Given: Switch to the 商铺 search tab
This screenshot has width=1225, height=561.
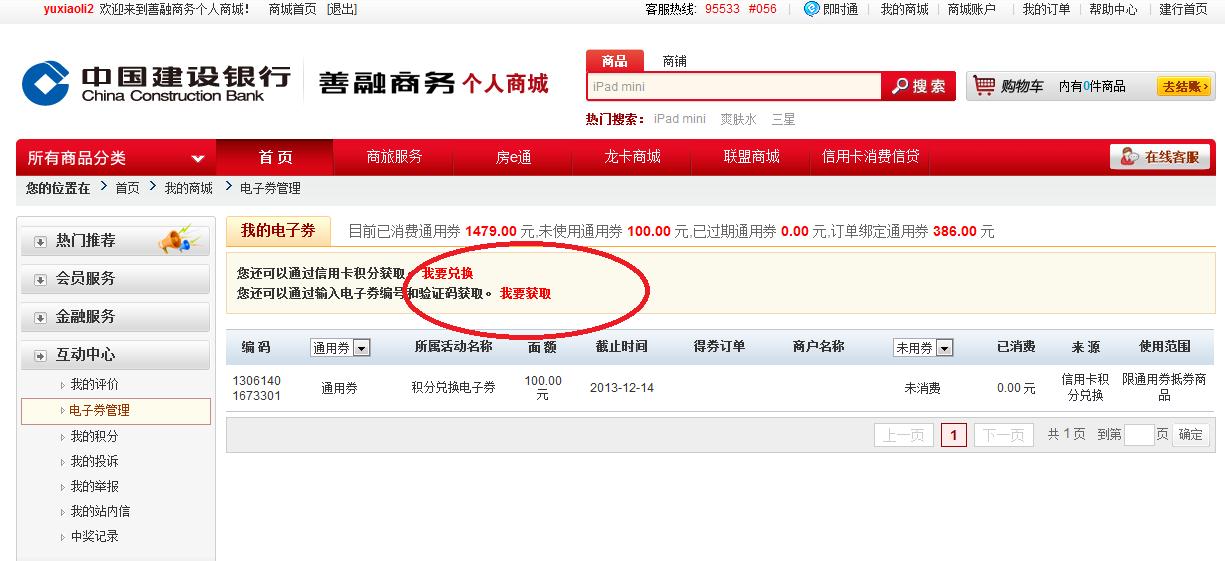Looking at the screenshot, I should (675, 61).
